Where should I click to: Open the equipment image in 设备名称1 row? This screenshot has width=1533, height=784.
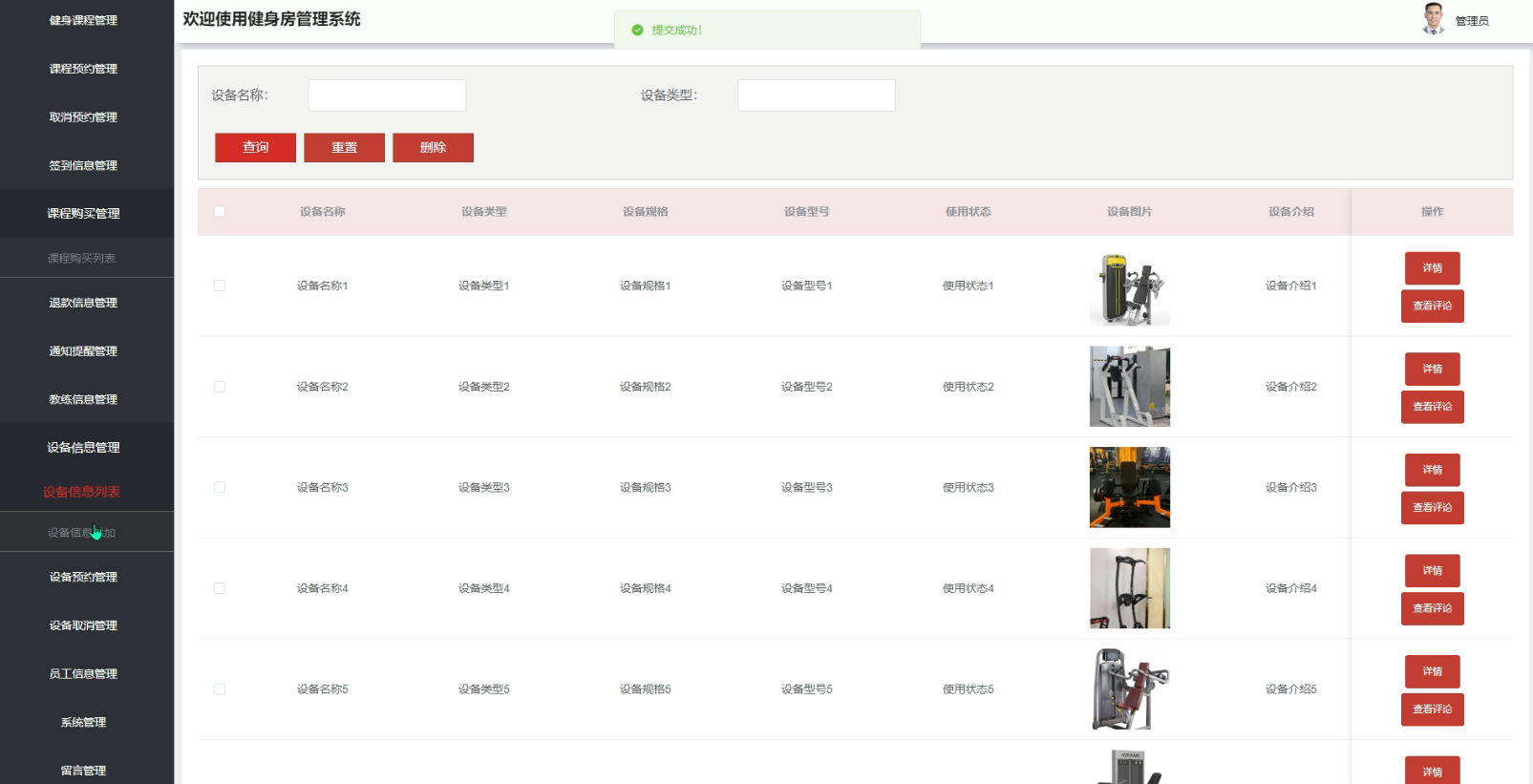click(x=1130, y=286)
